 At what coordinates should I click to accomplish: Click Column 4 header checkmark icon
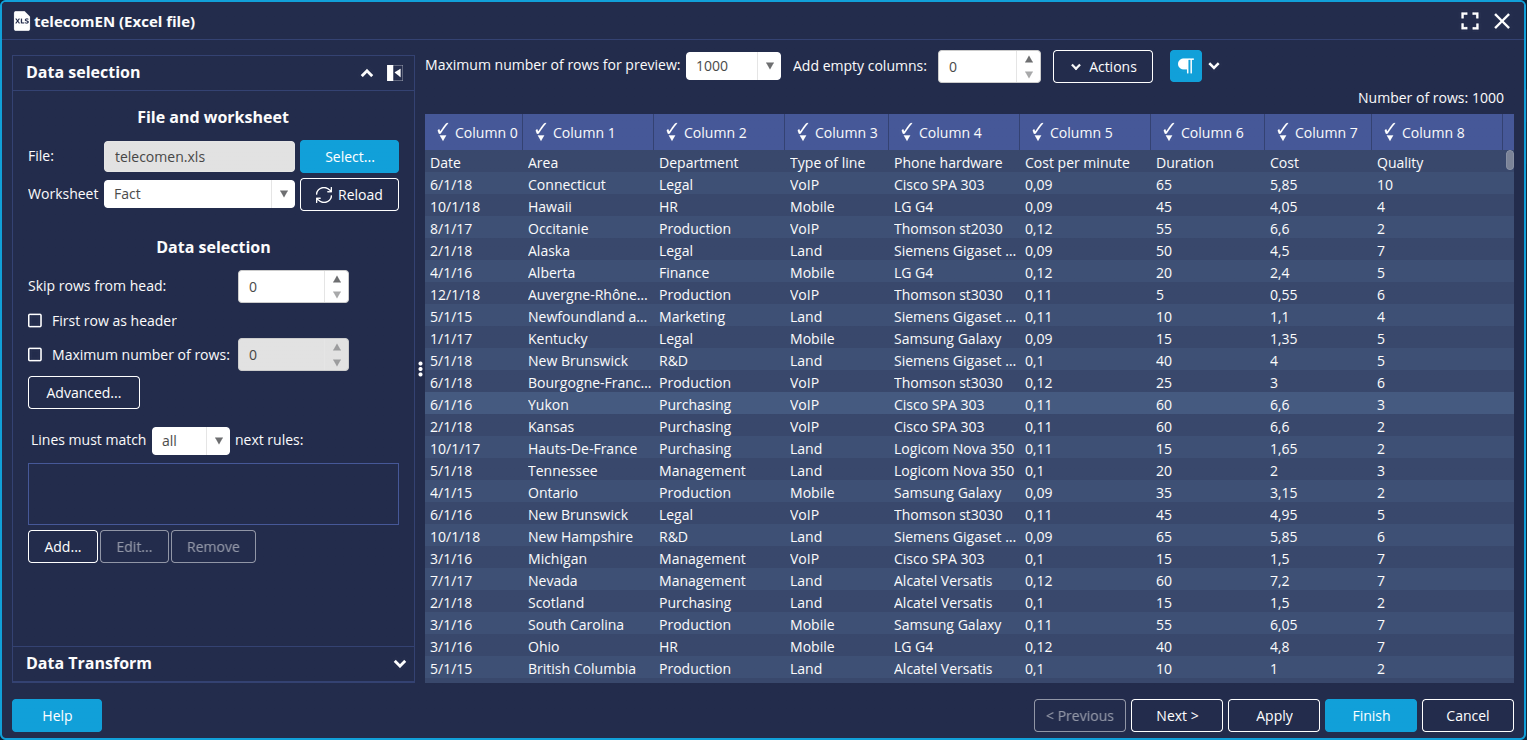pos(906,132)
